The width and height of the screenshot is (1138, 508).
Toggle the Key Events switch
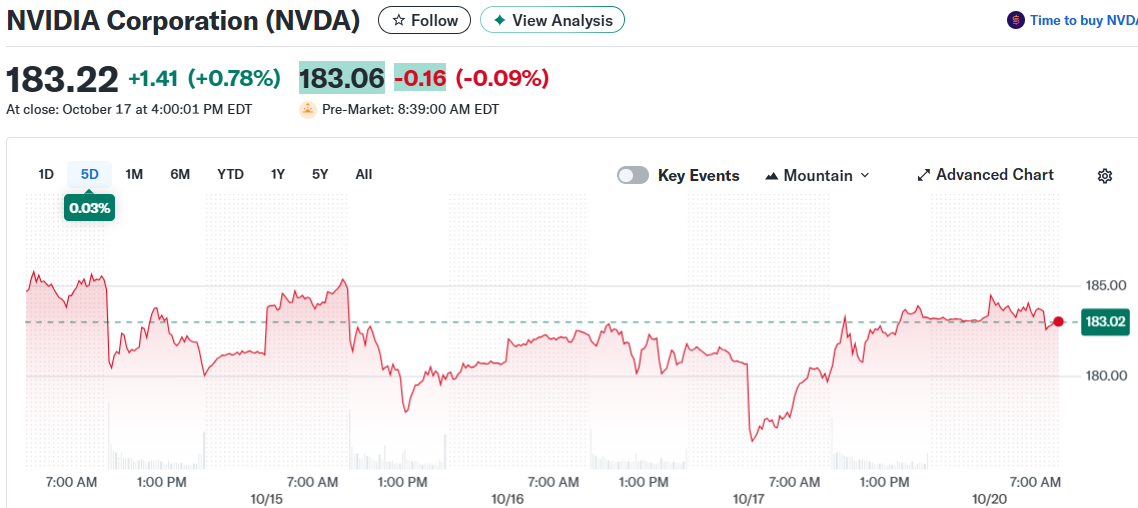tap(633, 175)
